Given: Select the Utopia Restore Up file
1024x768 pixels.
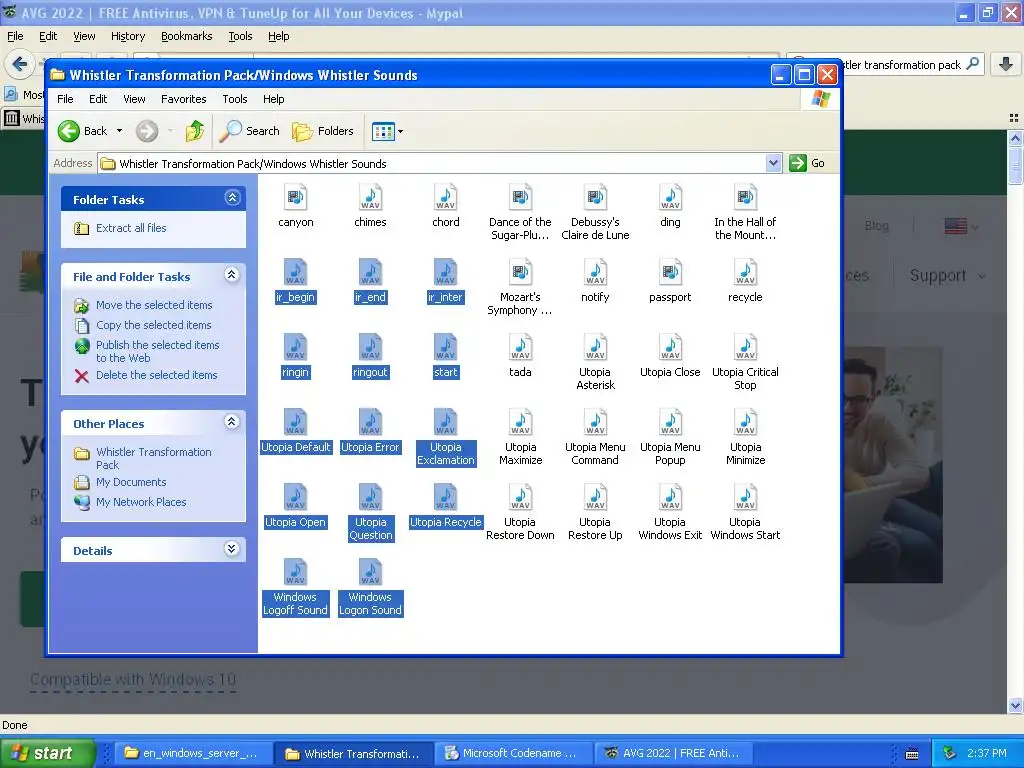Looking at the screenshot, I should pyautogui.click(x=595, y=513).
